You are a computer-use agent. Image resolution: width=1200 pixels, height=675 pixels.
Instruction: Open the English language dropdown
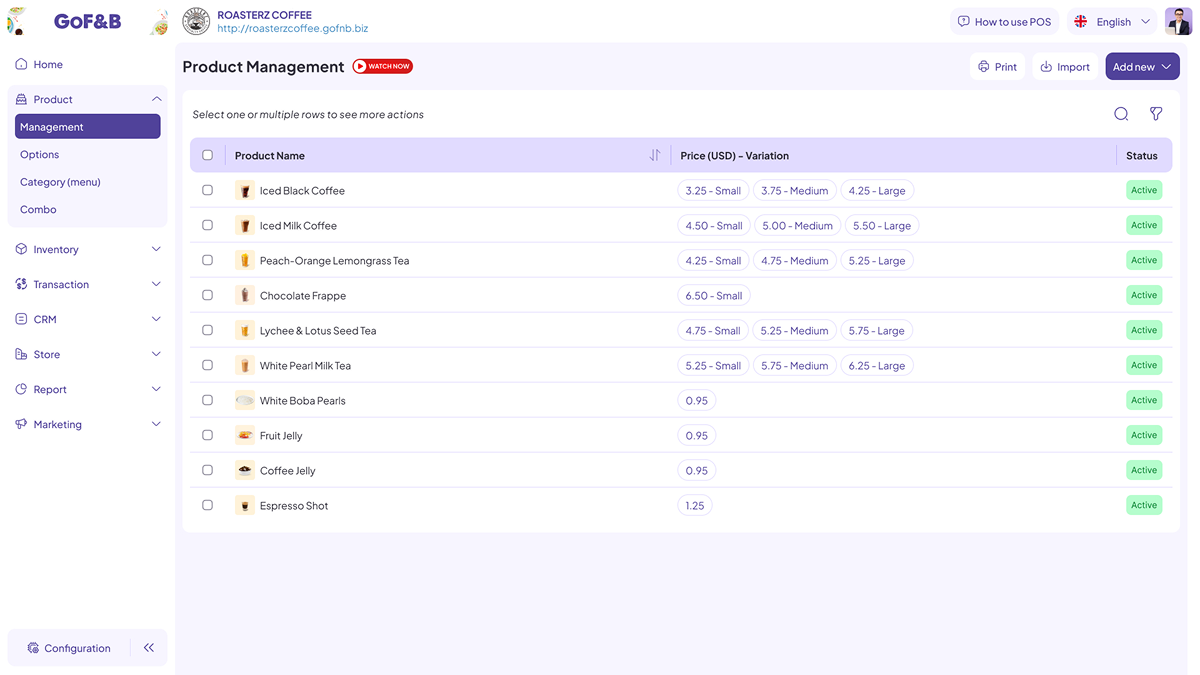[1113, 21]
